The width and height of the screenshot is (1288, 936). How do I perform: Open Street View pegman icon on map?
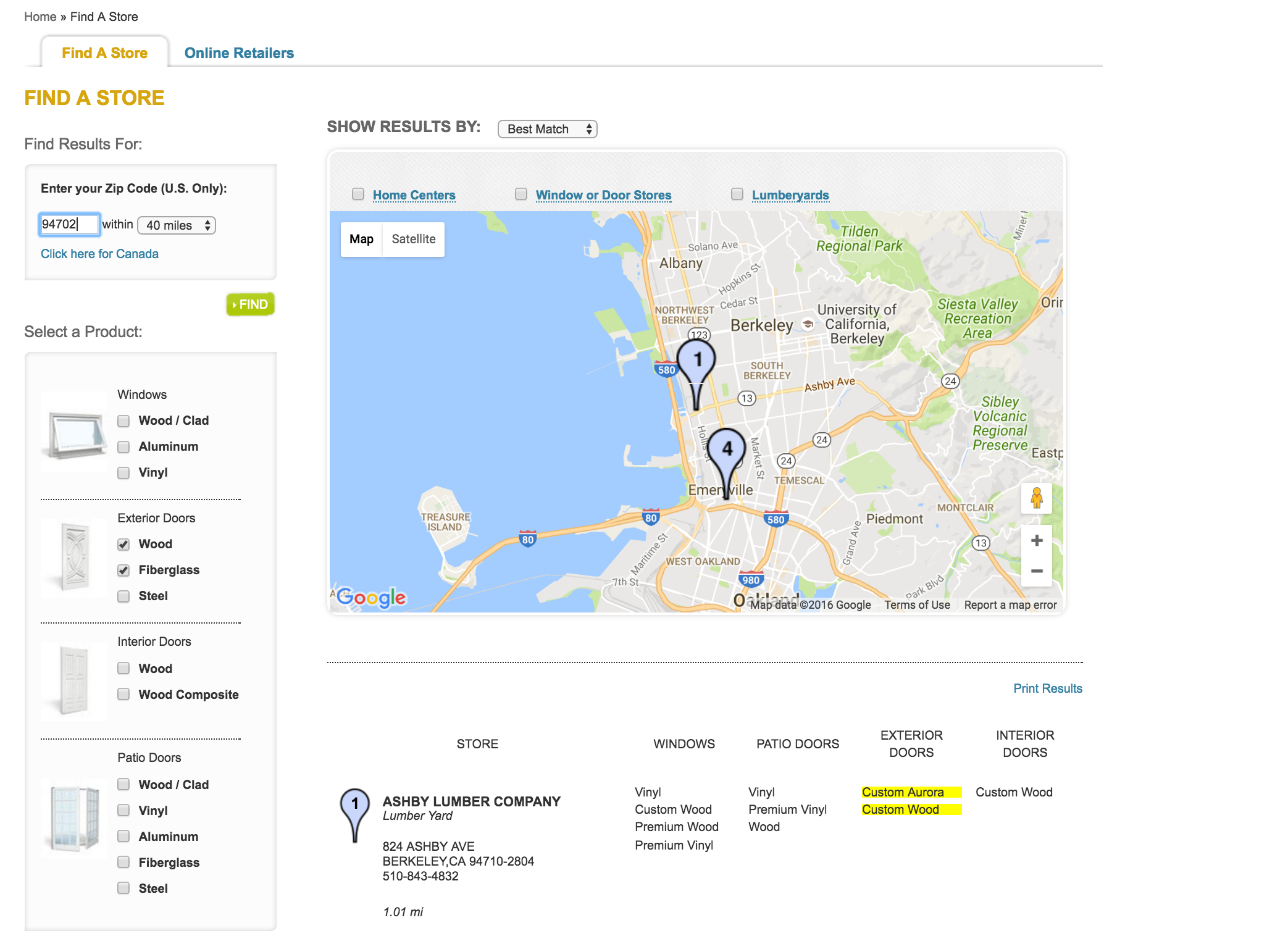click(x=1037, y=498)
